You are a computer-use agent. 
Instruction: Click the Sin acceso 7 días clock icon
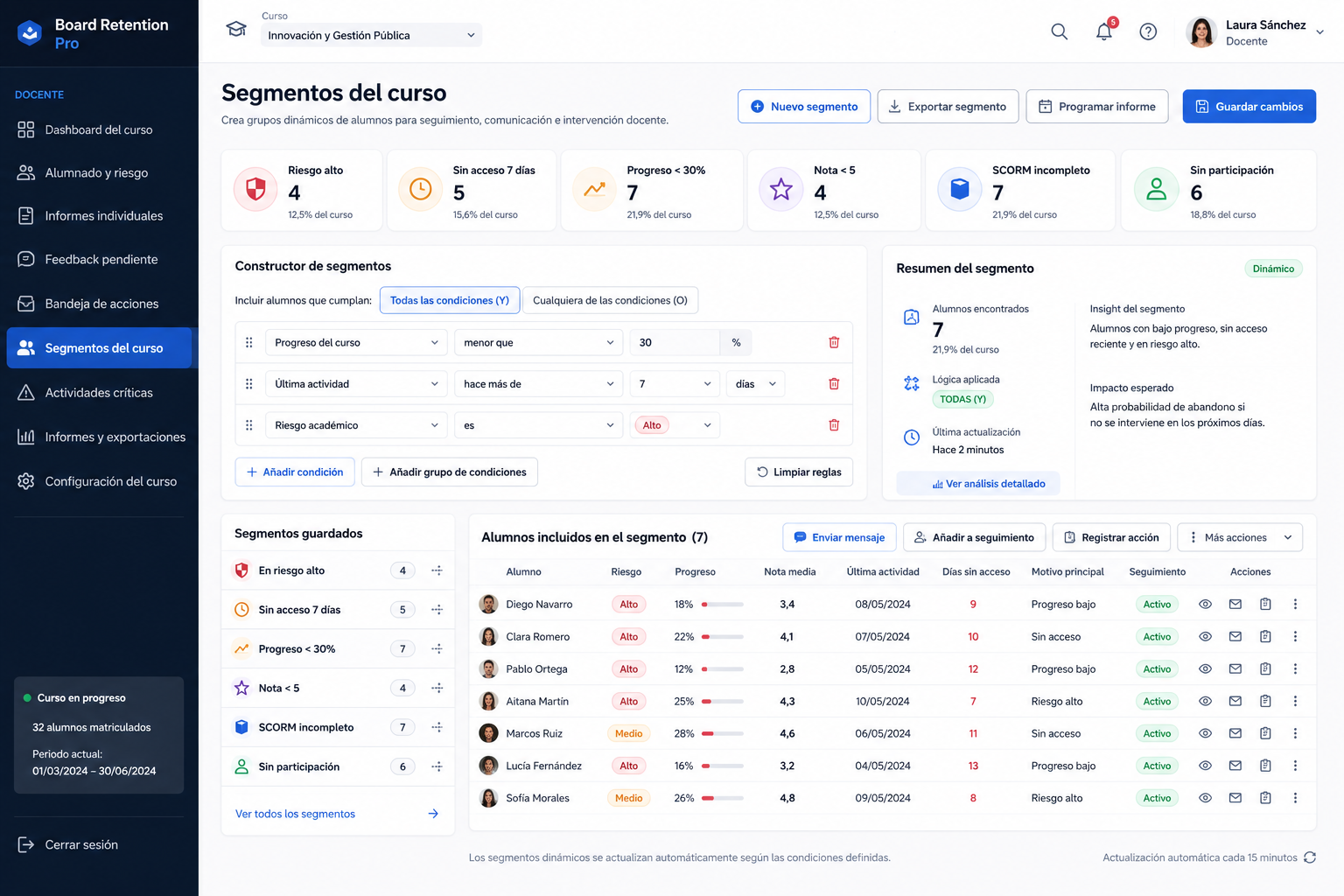click(420, 189)
